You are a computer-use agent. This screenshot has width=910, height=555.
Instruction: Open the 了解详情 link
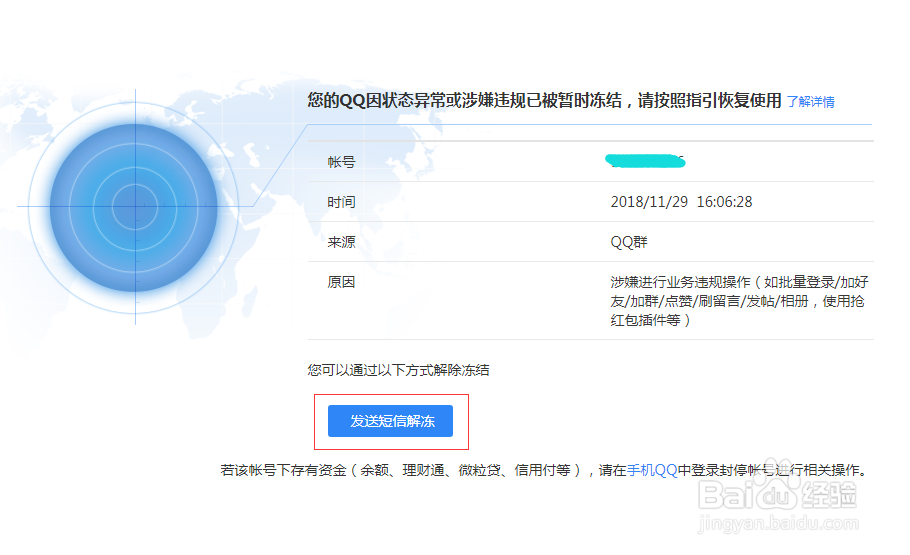pos(810,102)
